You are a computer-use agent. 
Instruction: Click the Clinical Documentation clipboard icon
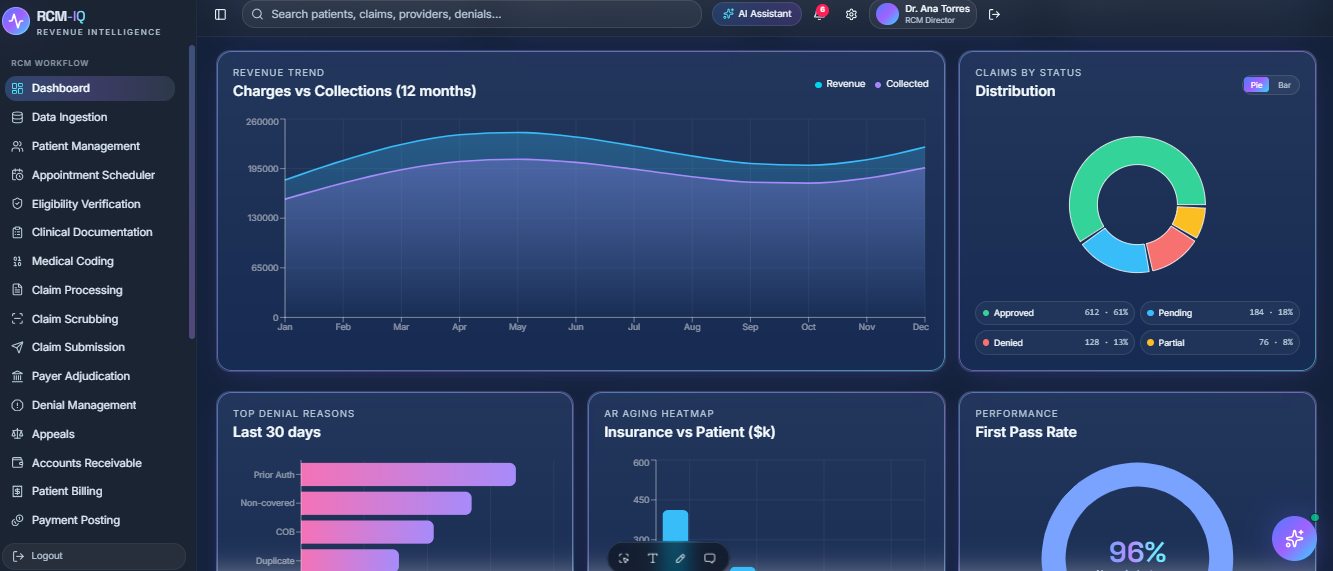(x=17, y=232)
